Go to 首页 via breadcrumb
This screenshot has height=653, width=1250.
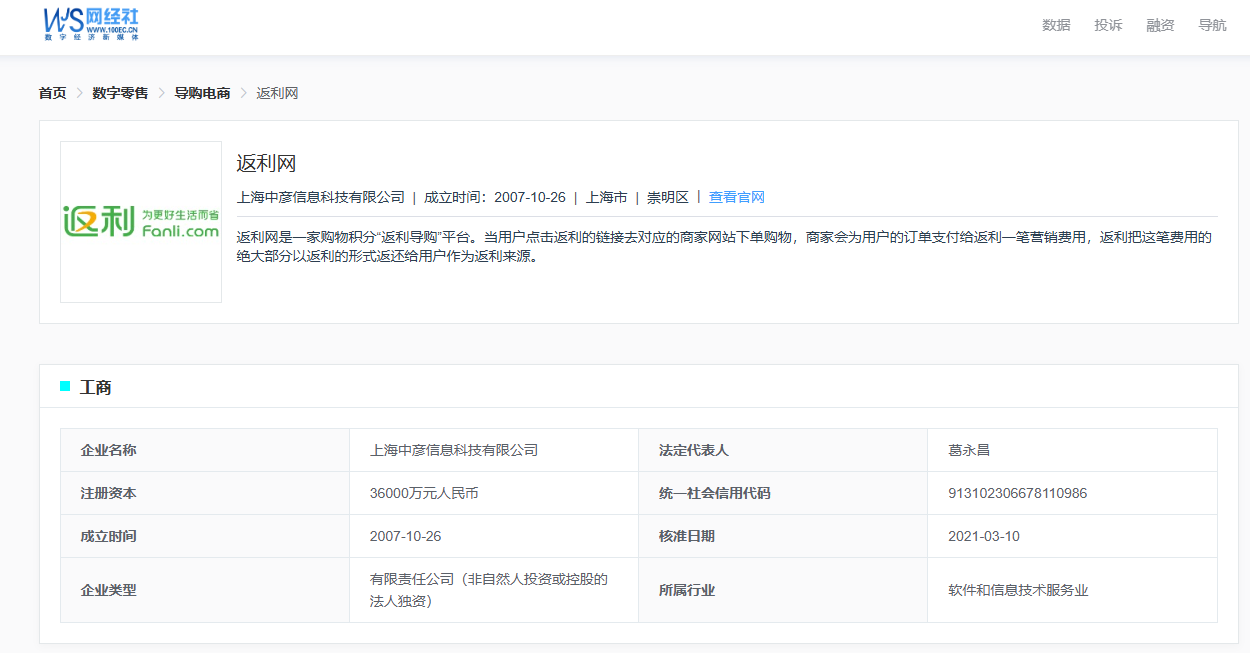click(x=52, y=93)
